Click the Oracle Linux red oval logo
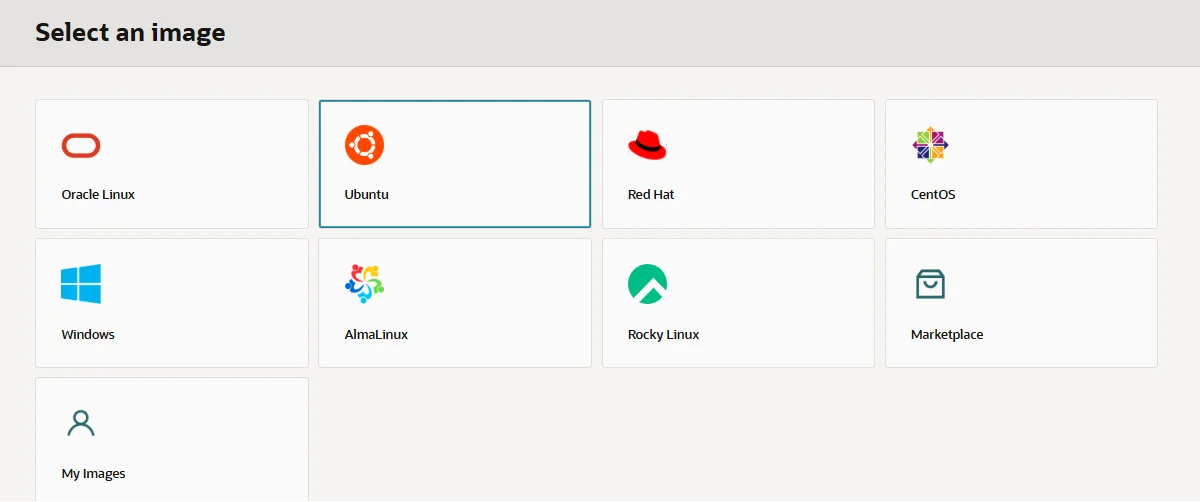The image size is (1200, 502). point(81,146)
